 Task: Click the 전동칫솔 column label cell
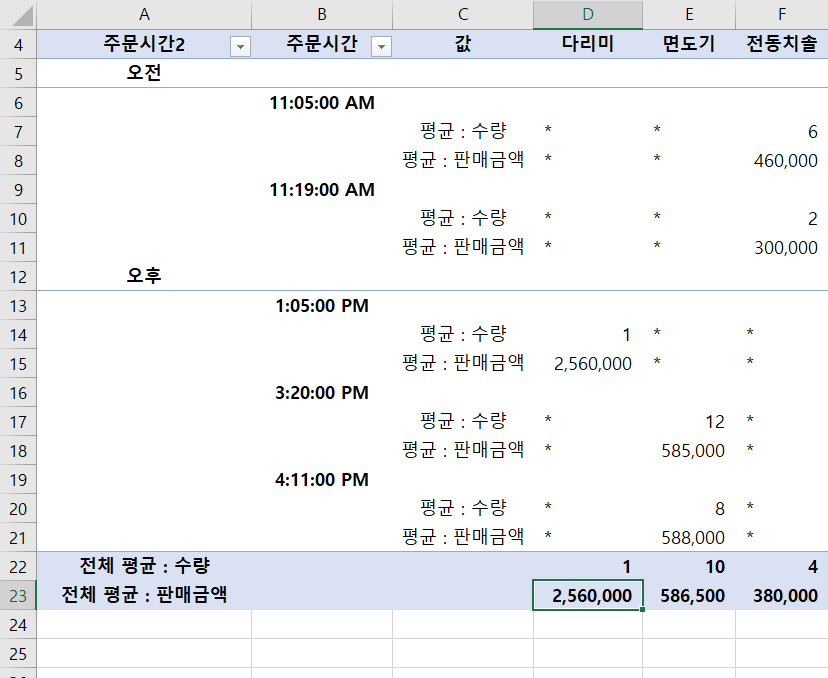coord(781,44)
